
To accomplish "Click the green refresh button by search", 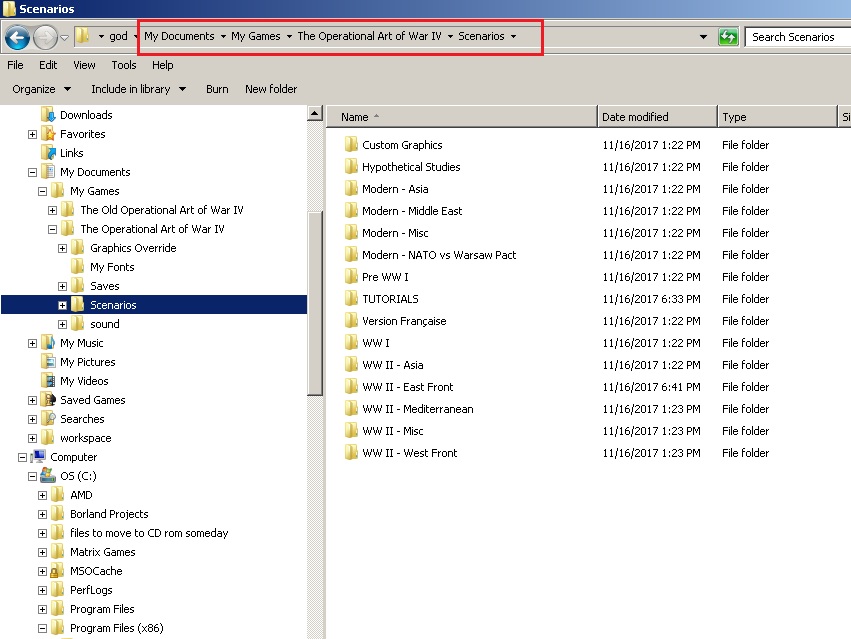I will click(728, 37).
